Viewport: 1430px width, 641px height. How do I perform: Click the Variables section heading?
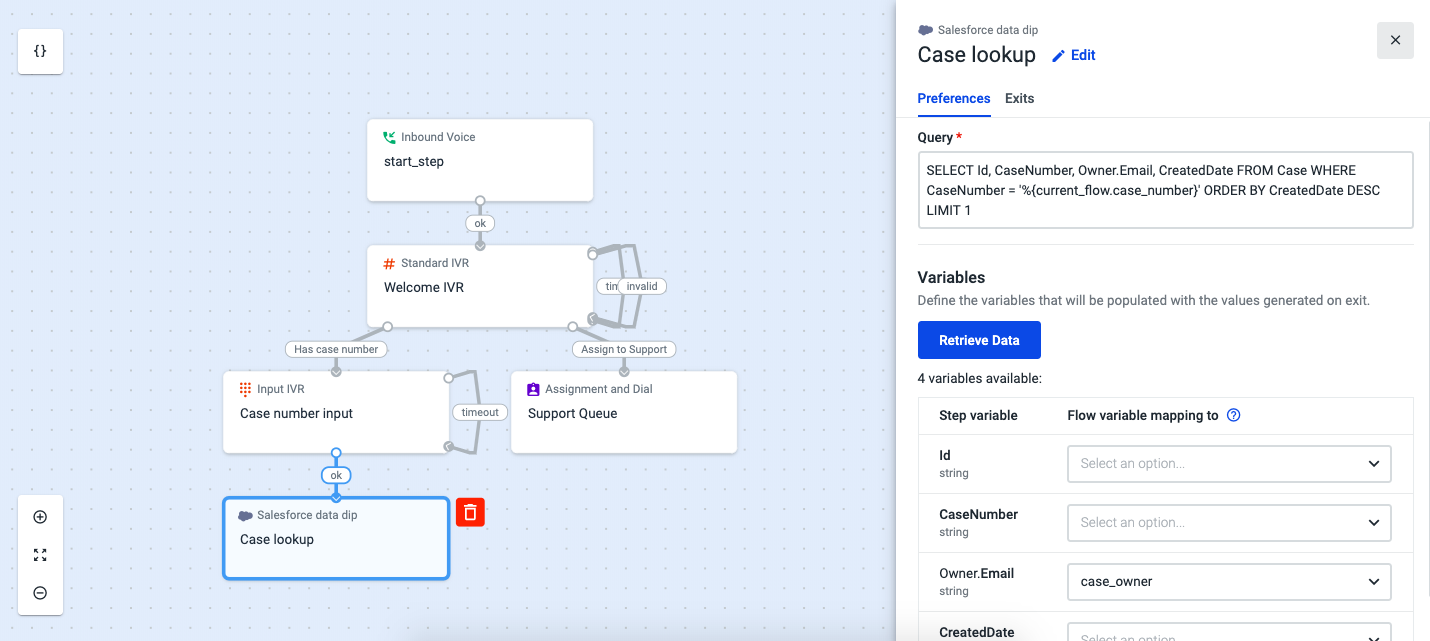951,277
